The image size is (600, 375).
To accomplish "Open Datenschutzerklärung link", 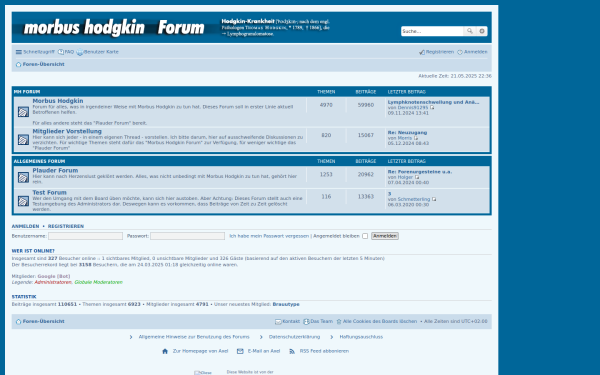I will coord(294,337).
